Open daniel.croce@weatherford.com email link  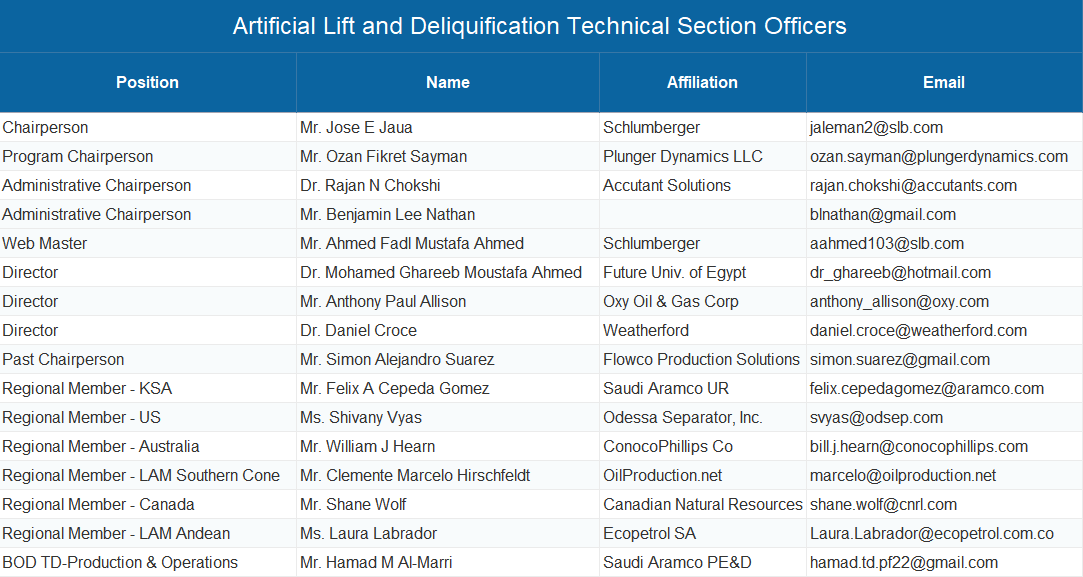click(918, 331)
